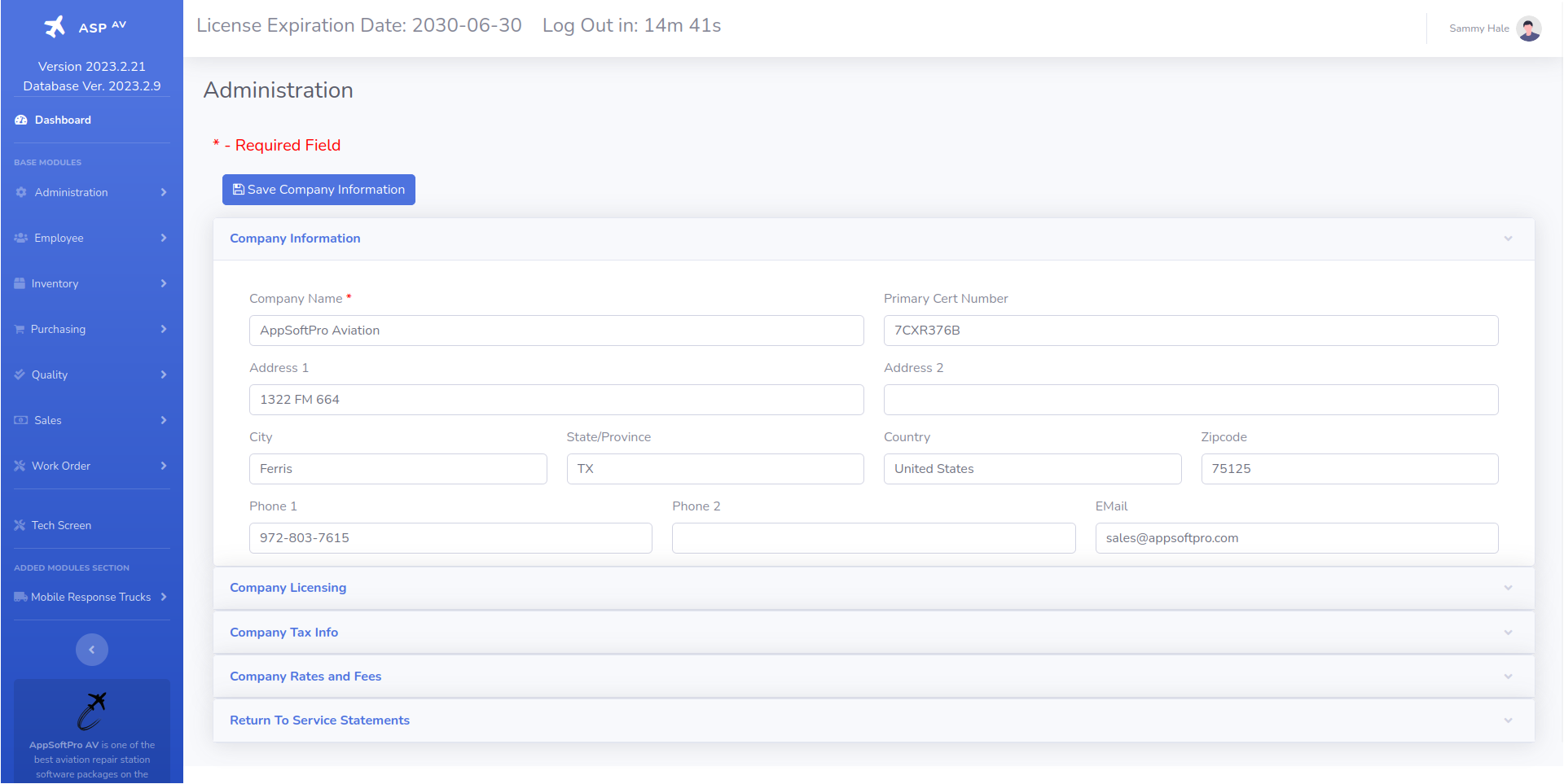
Task: Expand the Company Tax Info section
Action: (283, 633)
